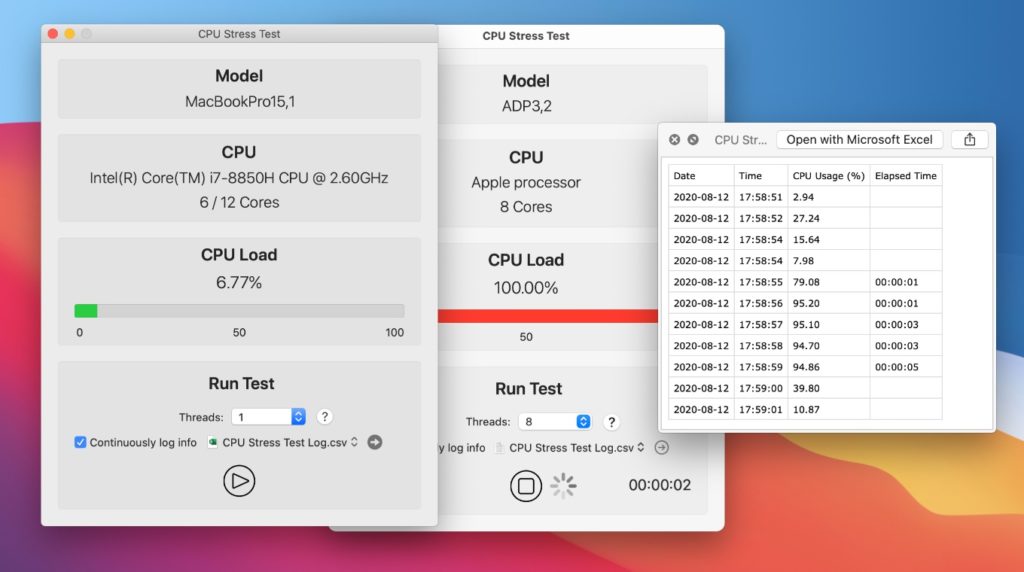Click the MacBookPro15,1 model text

pos(240,102)
